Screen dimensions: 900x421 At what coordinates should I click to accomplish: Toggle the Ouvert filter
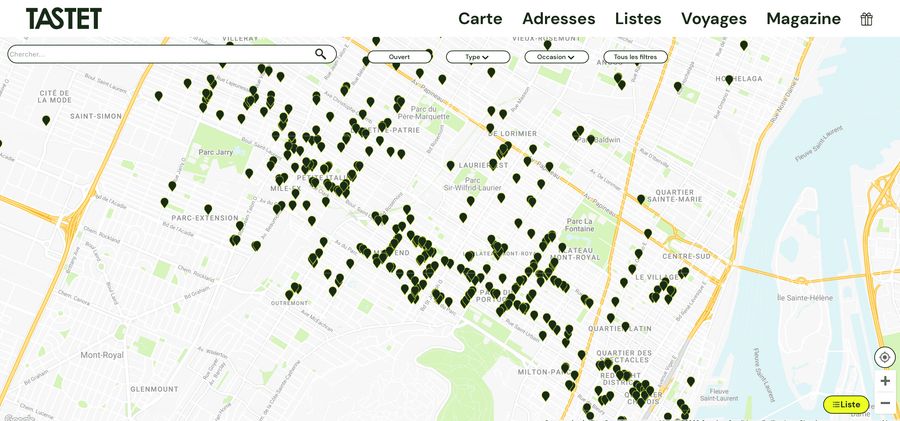[399, 57]
